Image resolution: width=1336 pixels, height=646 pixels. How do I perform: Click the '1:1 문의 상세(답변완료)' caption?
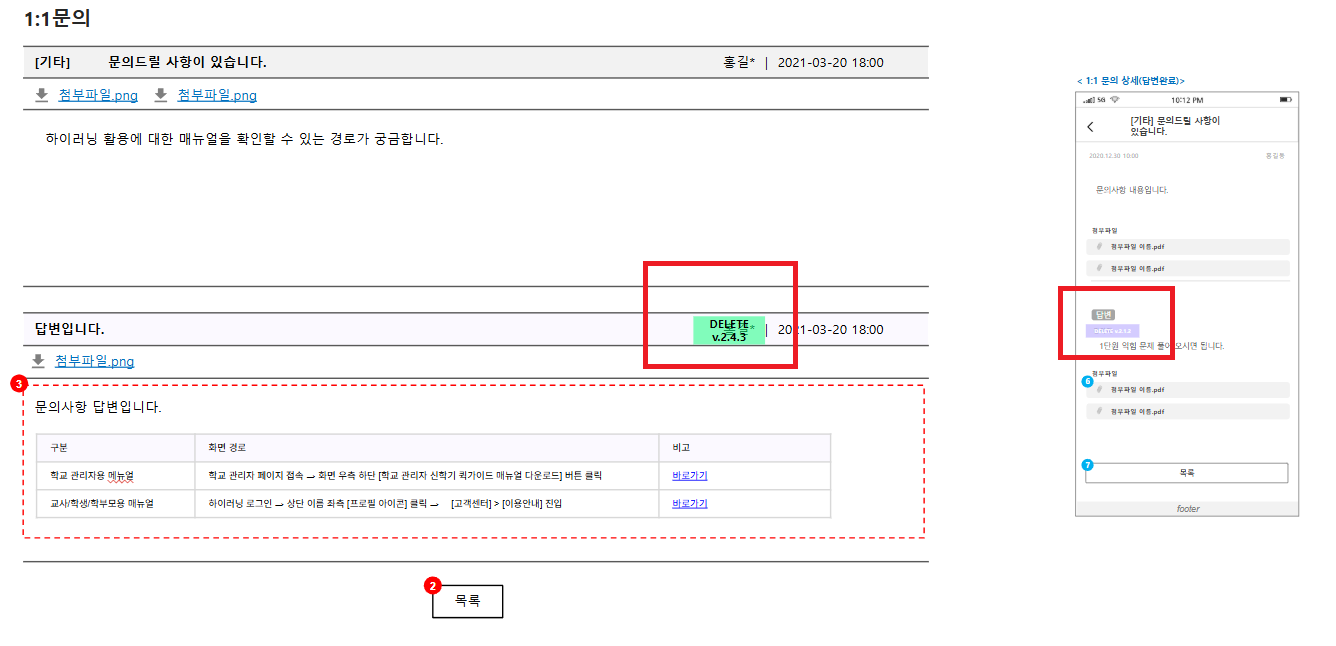coord(1131,80)
